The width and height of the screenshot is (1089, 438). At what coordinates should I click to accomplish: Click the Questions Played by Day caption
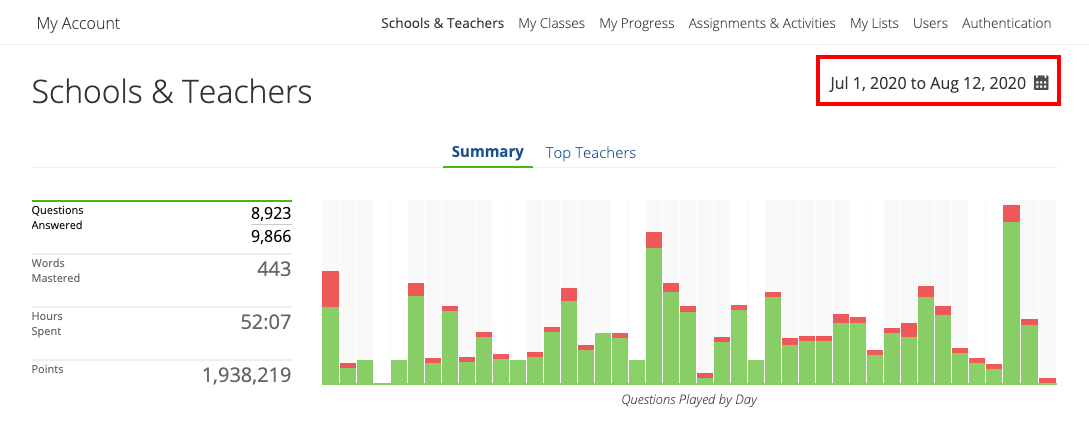click(689, 400)
